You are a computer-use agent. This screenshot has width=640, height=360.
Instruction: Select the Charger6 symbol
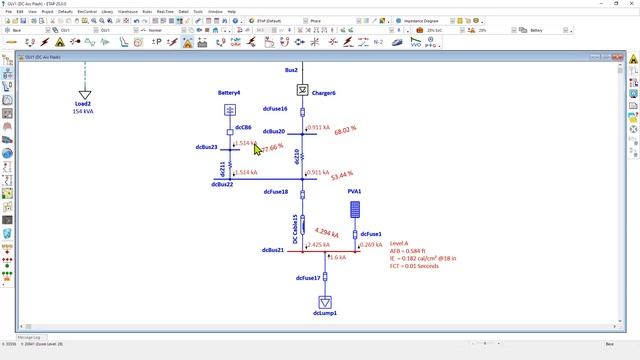[302, 90]
